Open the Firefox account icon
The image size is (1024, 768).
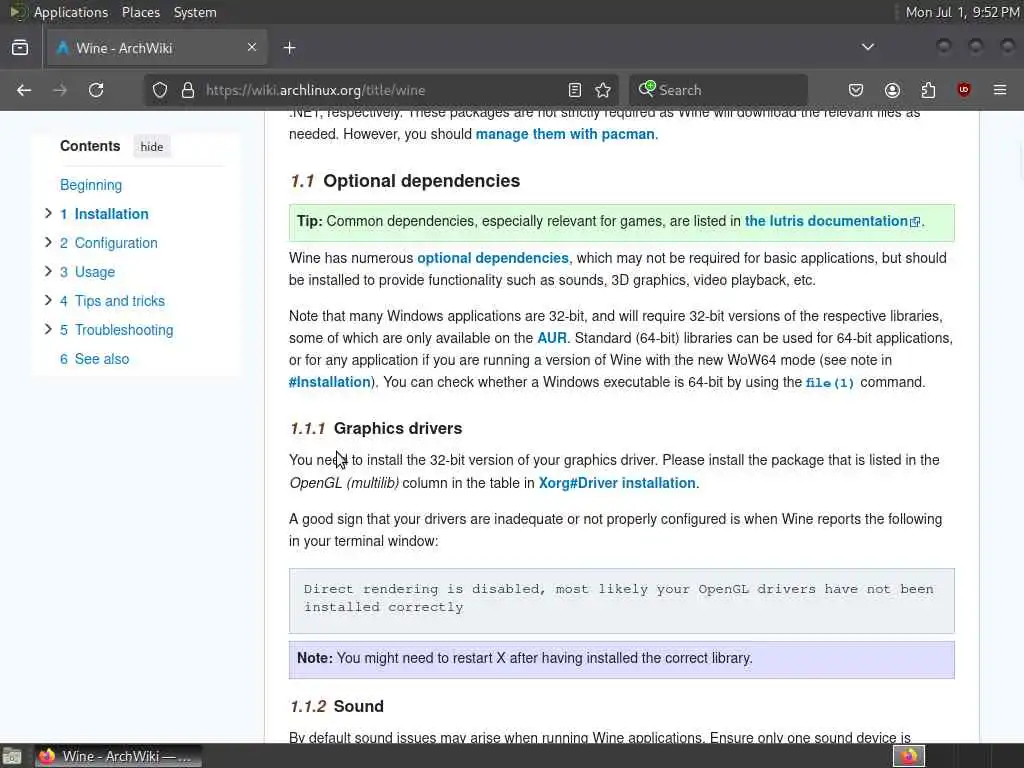pyautogui.click(x=892, y=90)
